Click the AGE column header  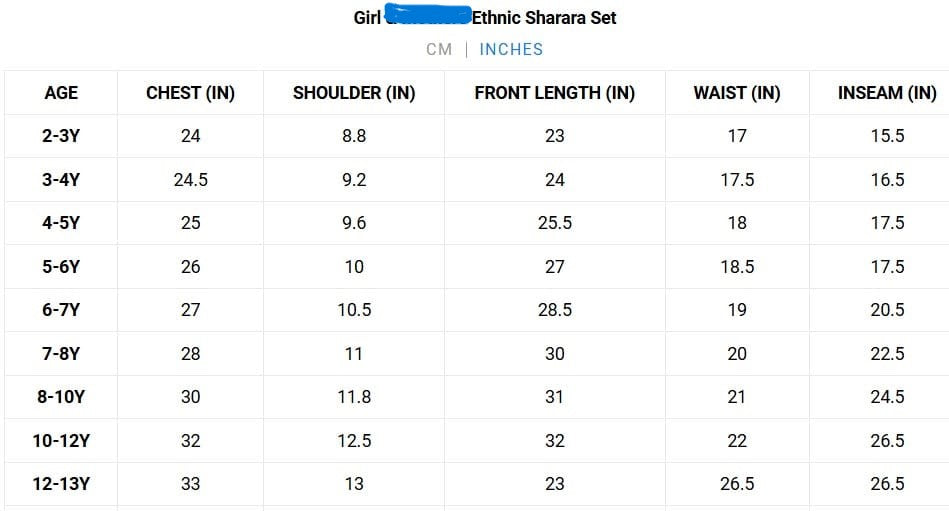point(61,93)
